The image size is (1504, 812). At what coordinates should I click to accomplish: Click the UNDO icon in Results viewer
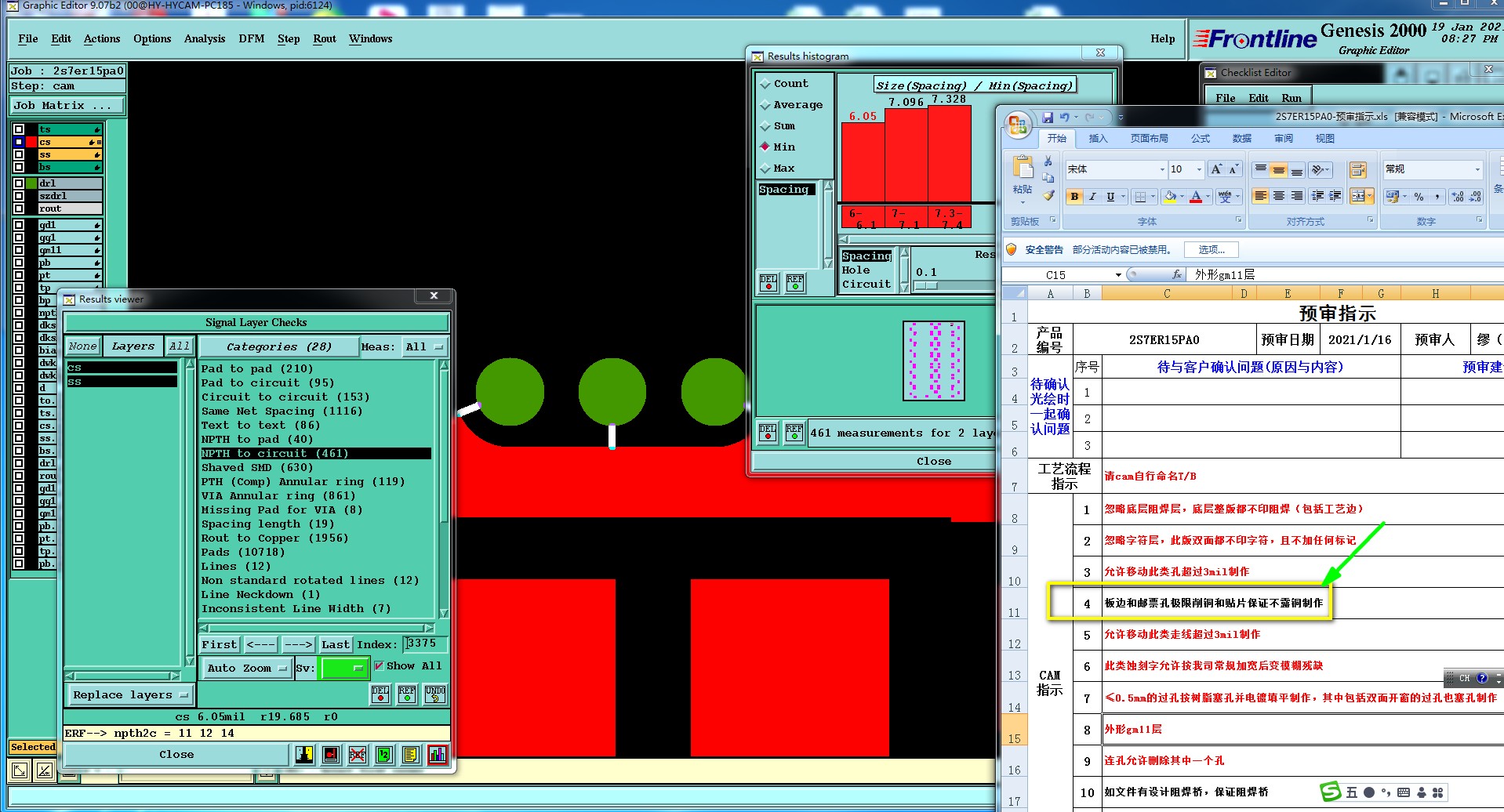coord(435,694)
